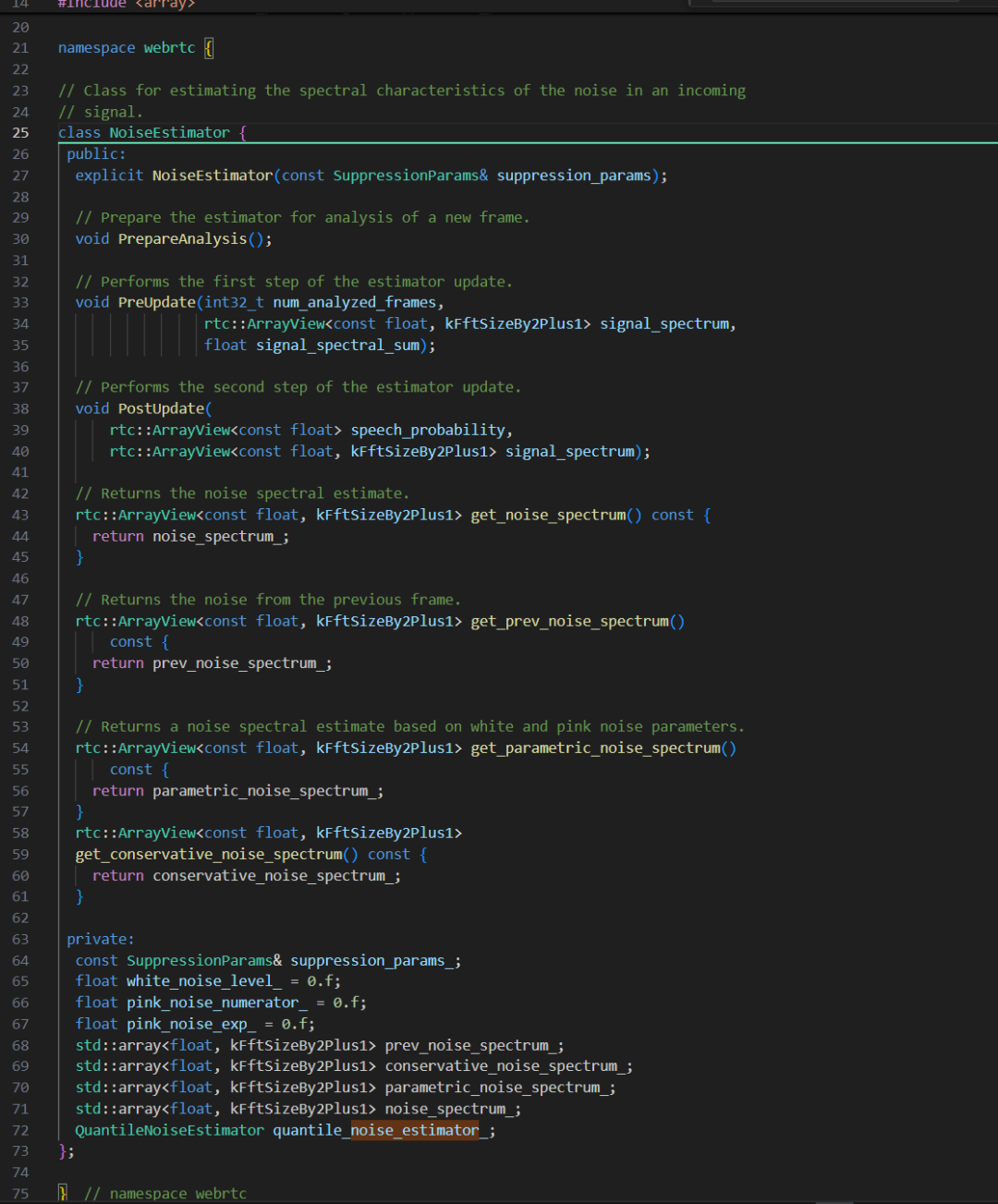Click line number 54 in the gutter
The height and width of the screenshot is (1204, 998).
tap(20, 748)
